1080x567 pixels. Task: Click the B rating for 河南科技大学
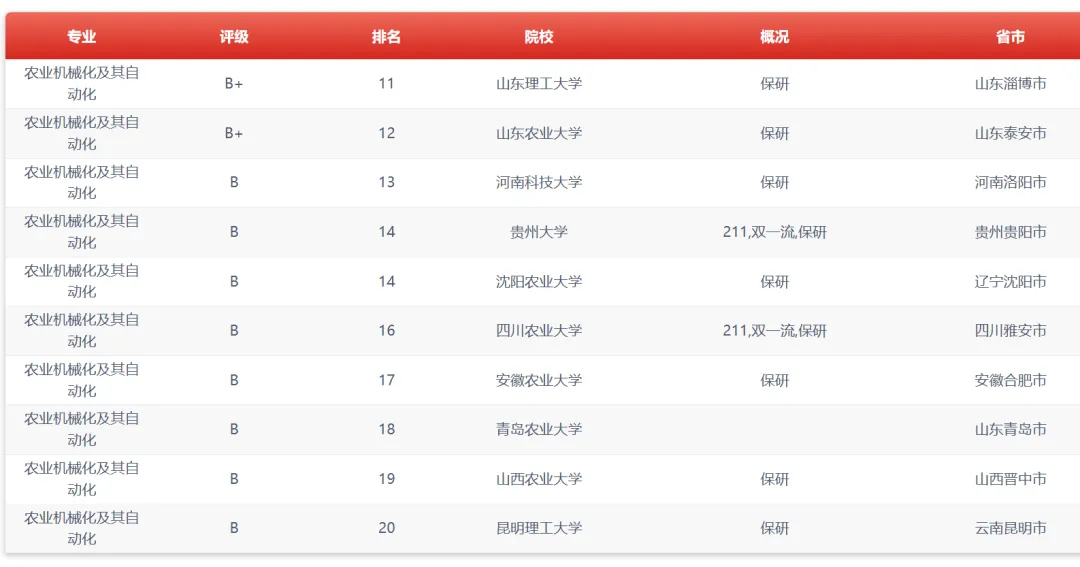pyautogui.click(x=233, y=182)
